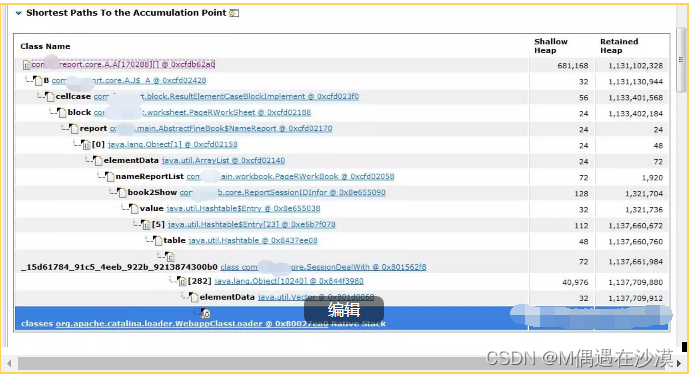Open java.lang.Object[1] @ 0xcfd02158 link
Image resolution: width=689 pixels, height=377 pixels.
pyautogui.click(x=172, y=145)
